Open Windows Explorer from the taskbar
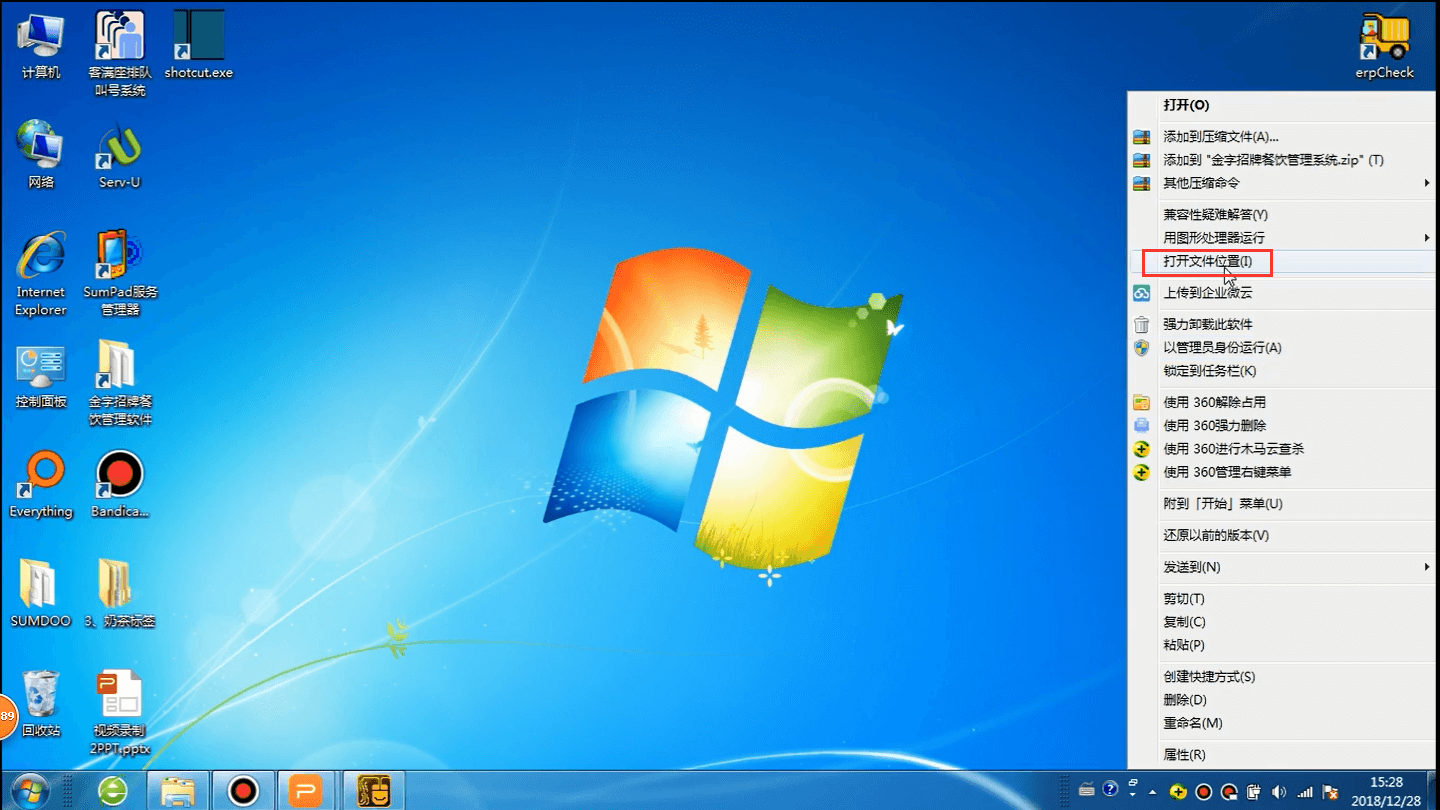This screenshot has height=810, width=1440. [x=178, y=791]
